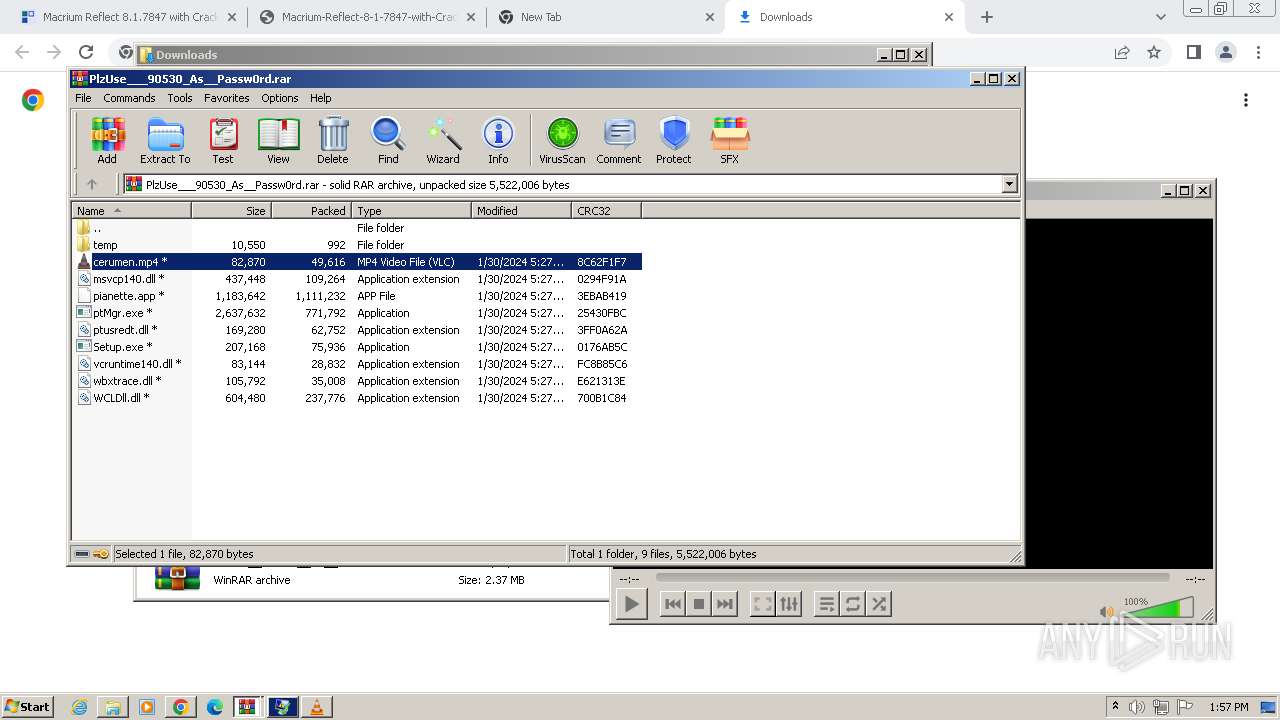Toggle VLC playlist view

point(827,604)
